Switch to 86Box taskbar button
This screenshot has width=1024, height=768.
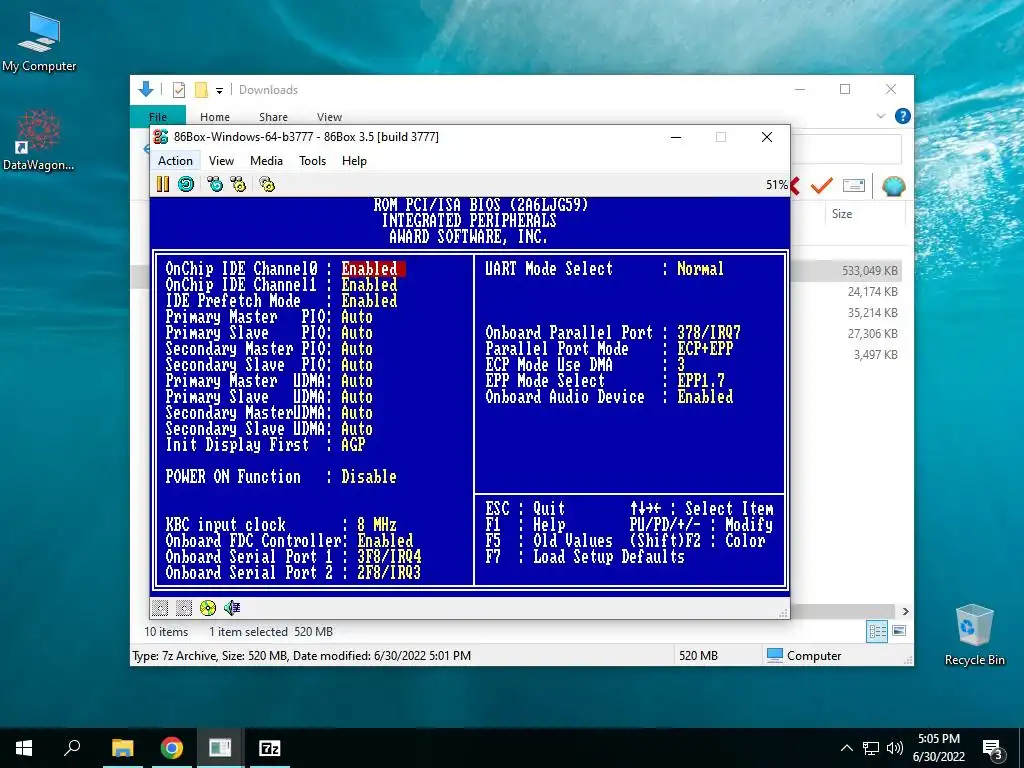pyautogui.click(x=220, y=748)
